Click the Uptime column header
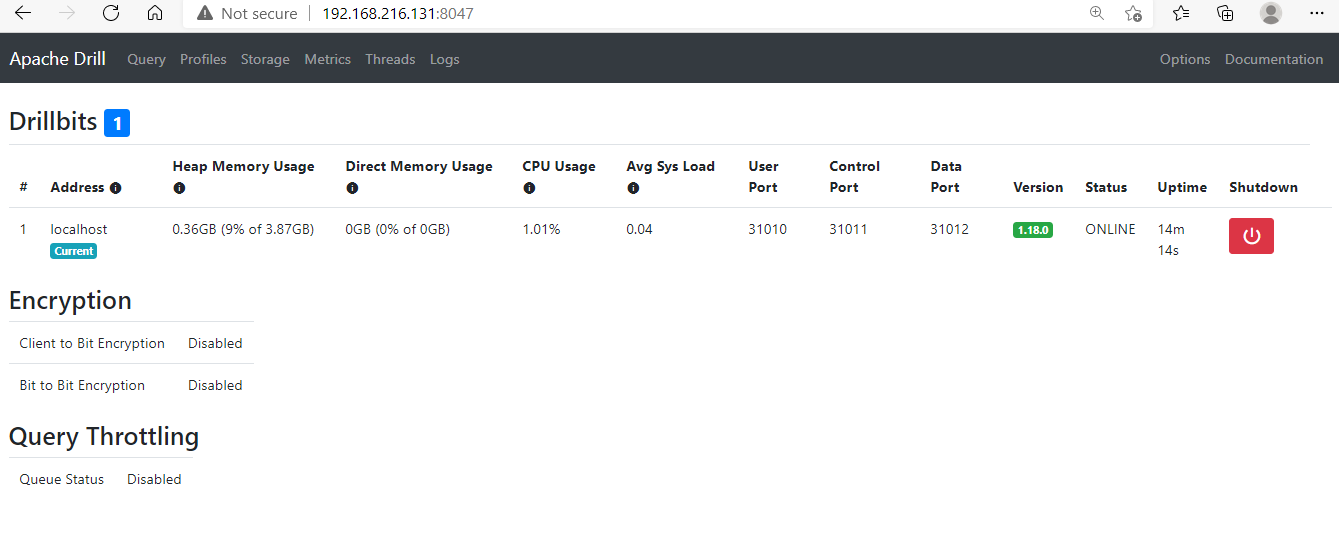The width and height of the screenshot is (1339, 544). coord(1182,187)
